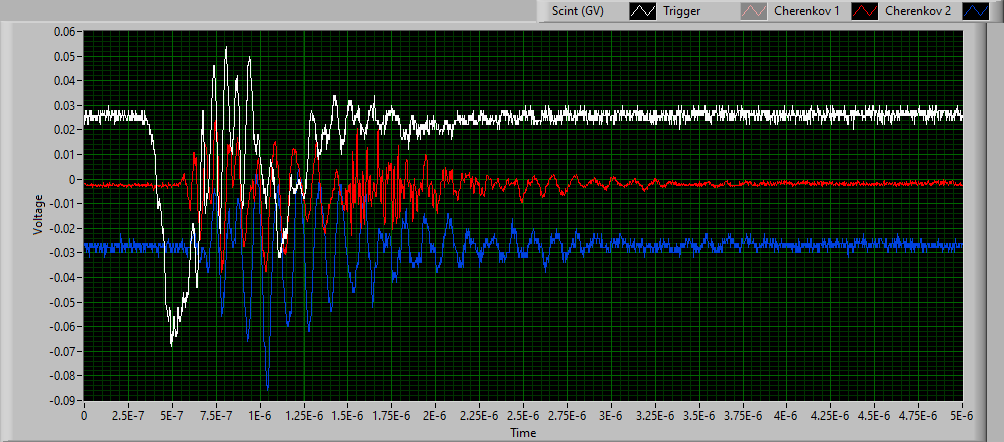Click the 3.5E-6 Time tick label
The height and width of the screenshot is (442, 1004).
tap(699, 414)
